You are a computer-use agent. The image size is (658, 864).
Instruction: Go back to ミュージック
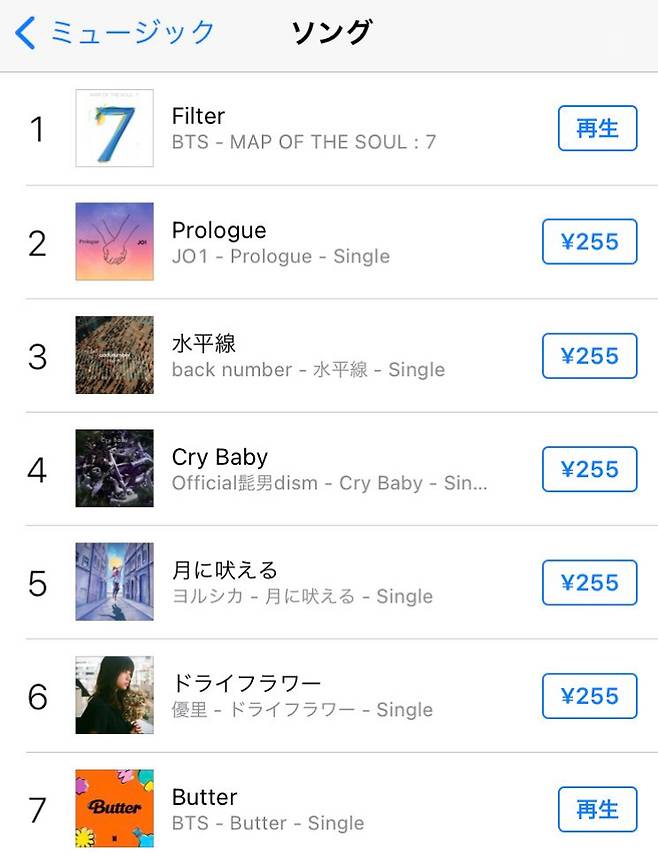click(132, 32)
